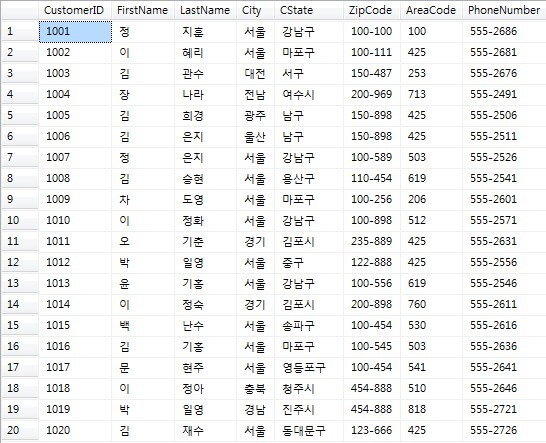This screenshot has width=546, height=443.
Task: Click City cell 전남
Action: (255, 94)
